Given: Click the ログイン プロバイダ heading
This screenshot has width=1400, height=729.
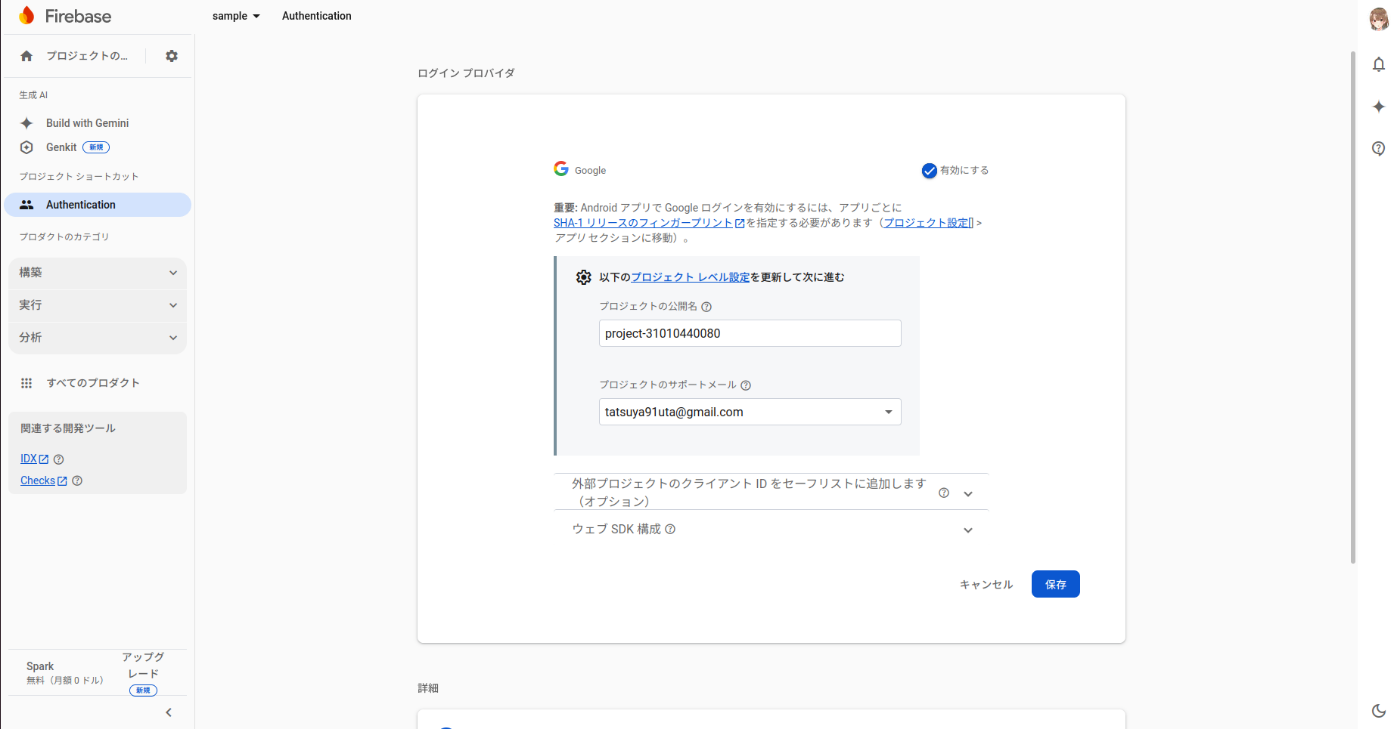Looking at the screenshot, I should (466, 73).
